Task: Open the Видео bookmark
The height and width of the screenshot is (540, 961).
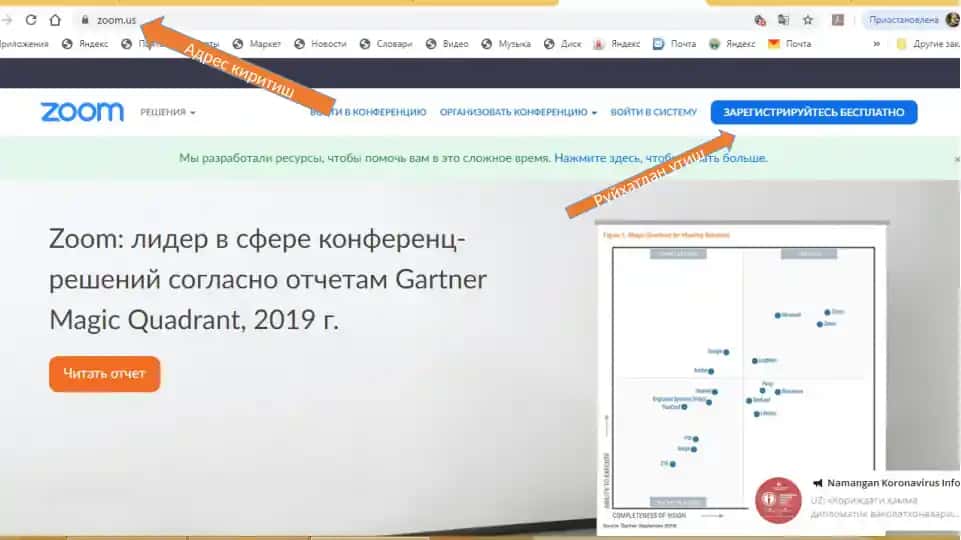Action: (447, 44)
